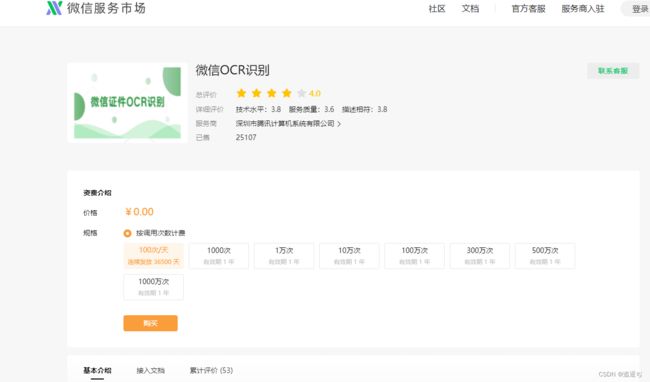
Task: Click the fifth gray rating star
Action: click(x=302, y=93)
